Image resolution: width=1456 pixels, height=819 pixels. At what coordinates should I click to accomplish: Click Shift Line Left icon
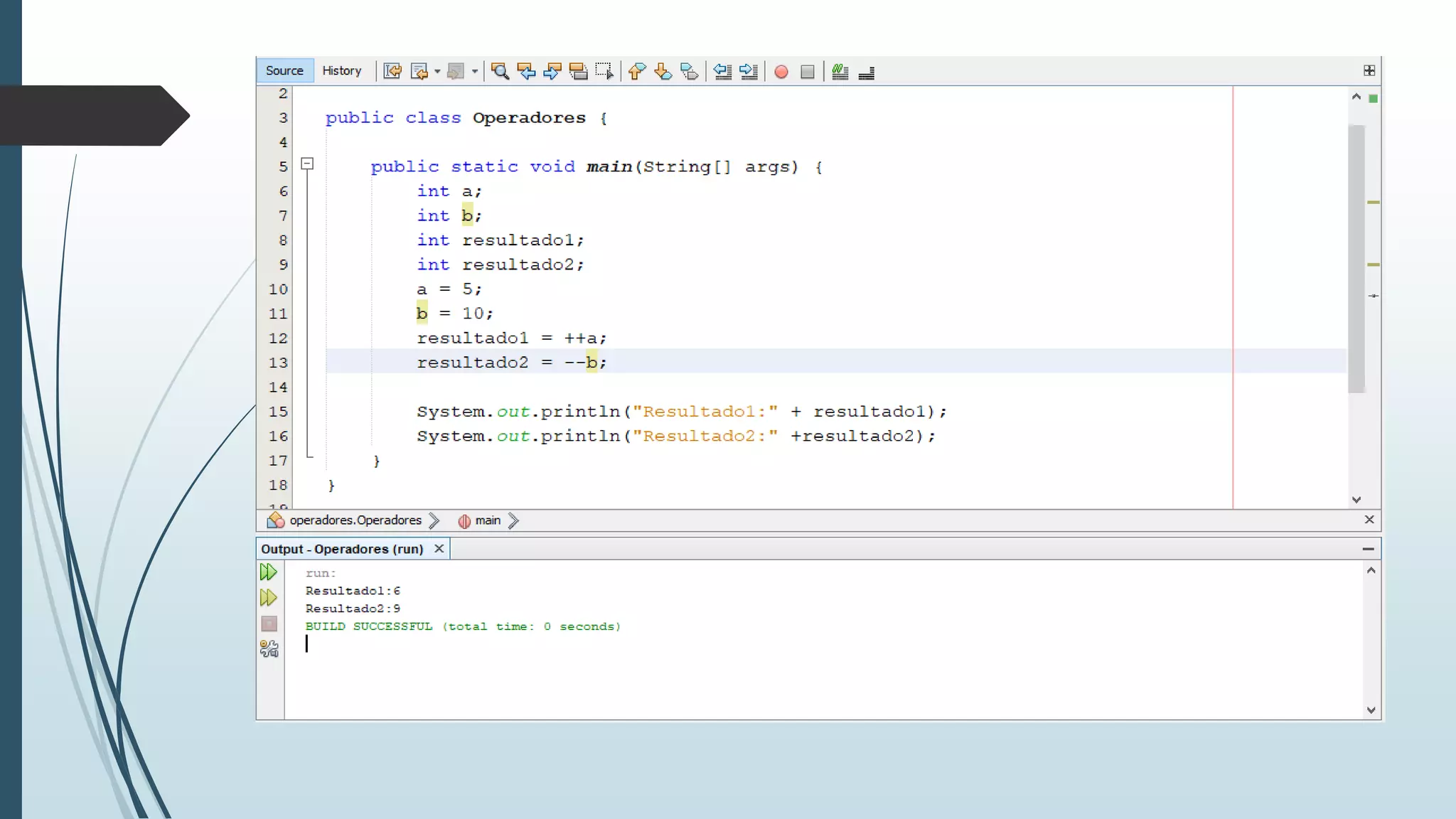pos(722,71)
